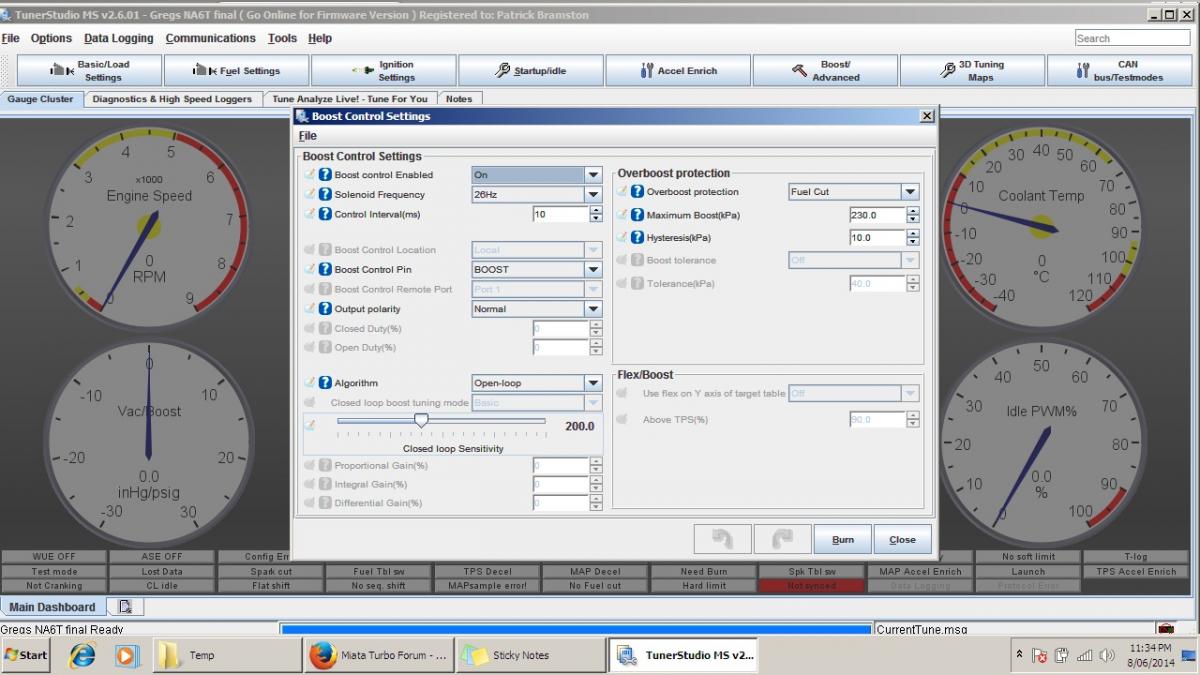Viewport: 1200px width, 675px height.
Task: Click the help icon beside Output polarity
Action: tap(325, 309)
